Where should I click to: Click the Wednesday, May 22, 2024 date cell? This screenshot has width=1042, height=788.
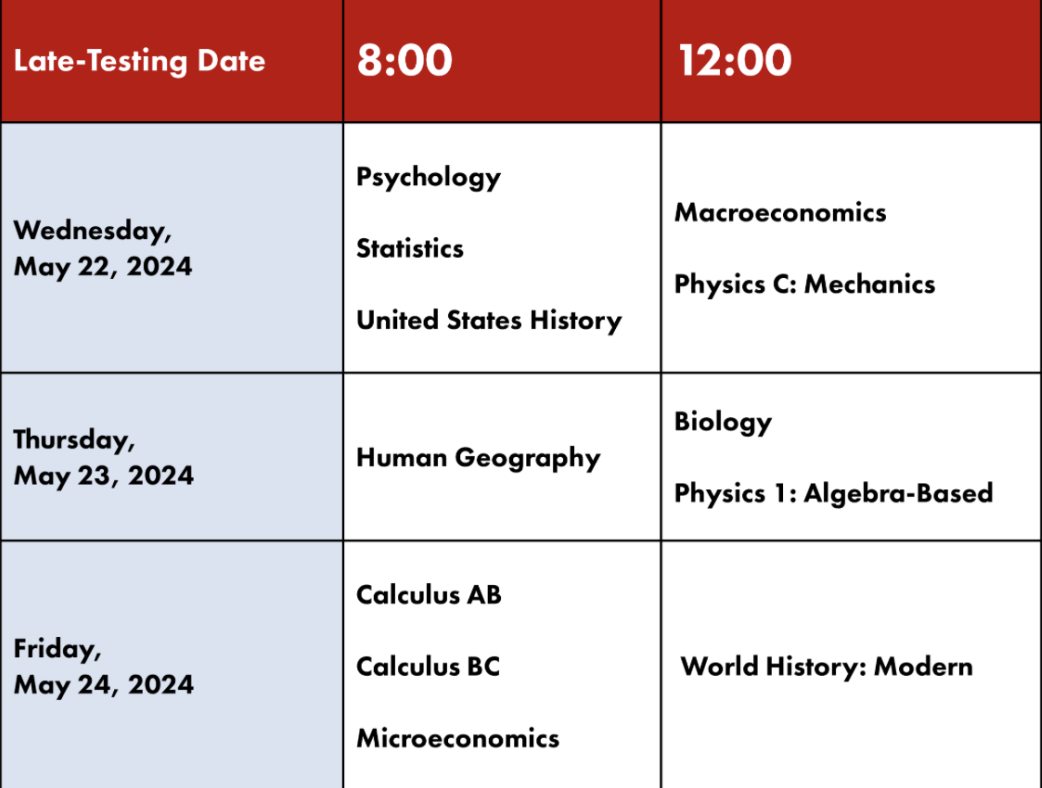coord(171,248)
